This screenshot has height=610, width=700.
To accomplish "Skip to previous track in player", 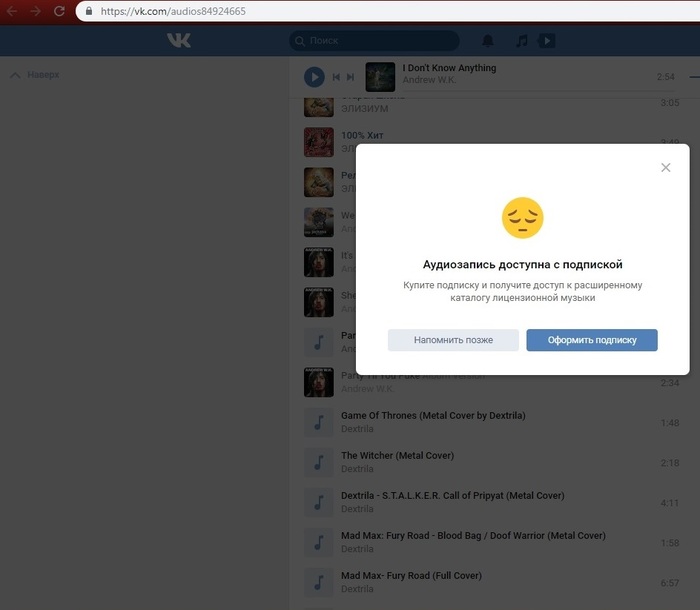I will pos(337,77).
